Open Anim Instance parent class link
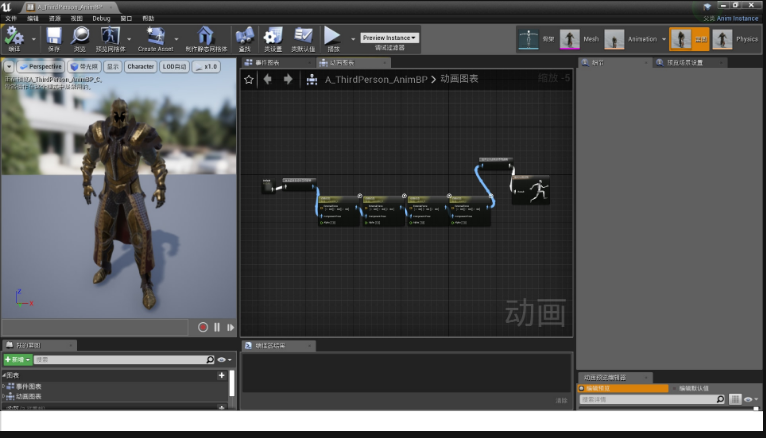The image size is (766, 438). tap(737, 19)
